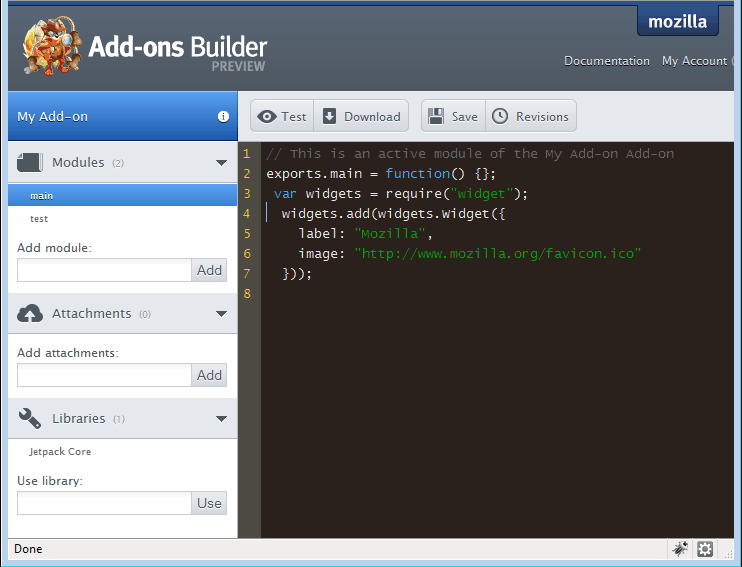Screen dimensions: 742x567
Task: Focus the Add attachments text field
Action: coord(105,375)
